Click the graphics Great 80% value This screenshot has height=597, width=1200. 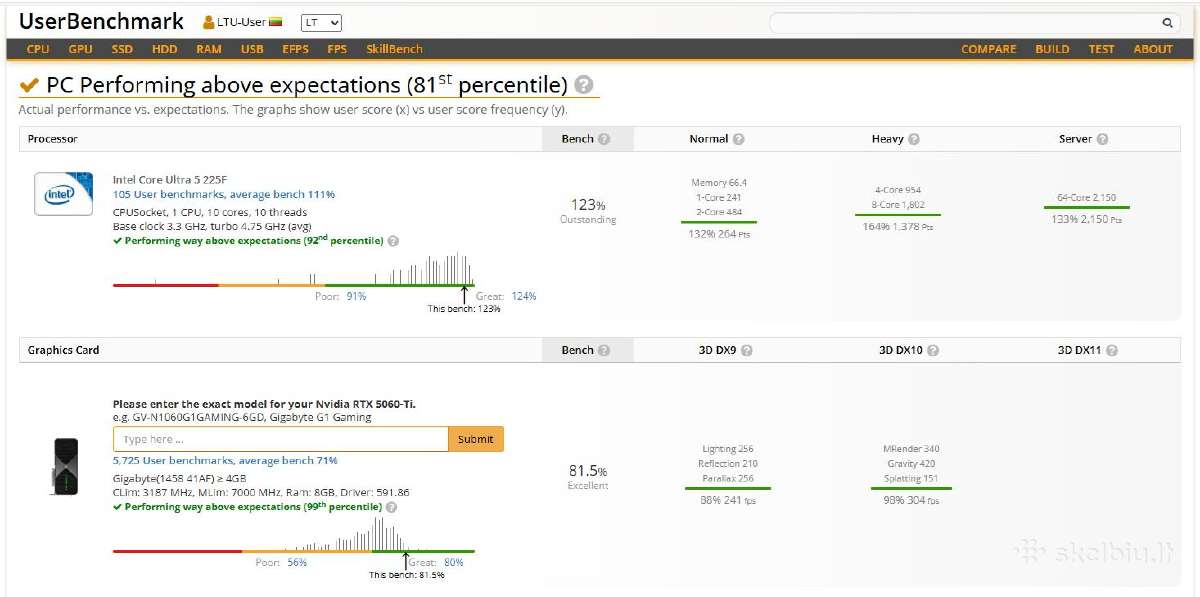[454, 562]
